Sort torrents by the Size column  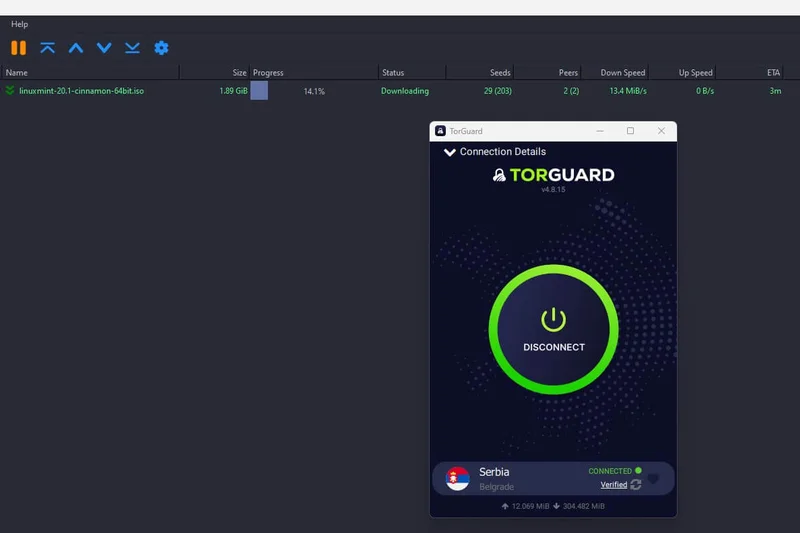click(x=214, y=72)
